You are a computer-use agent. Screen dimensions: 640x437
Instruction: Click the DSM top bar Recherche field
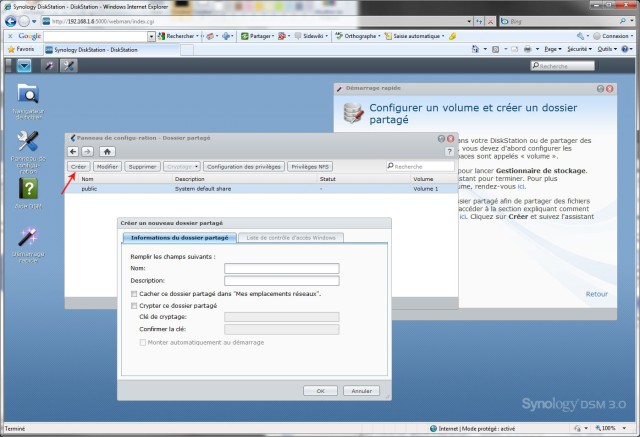pos(562,66)
